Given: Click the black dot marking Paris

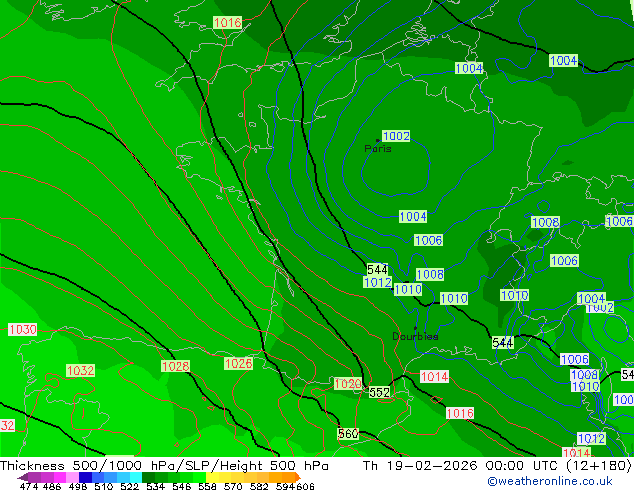Looking at the screenshot, I should [378, 140].
